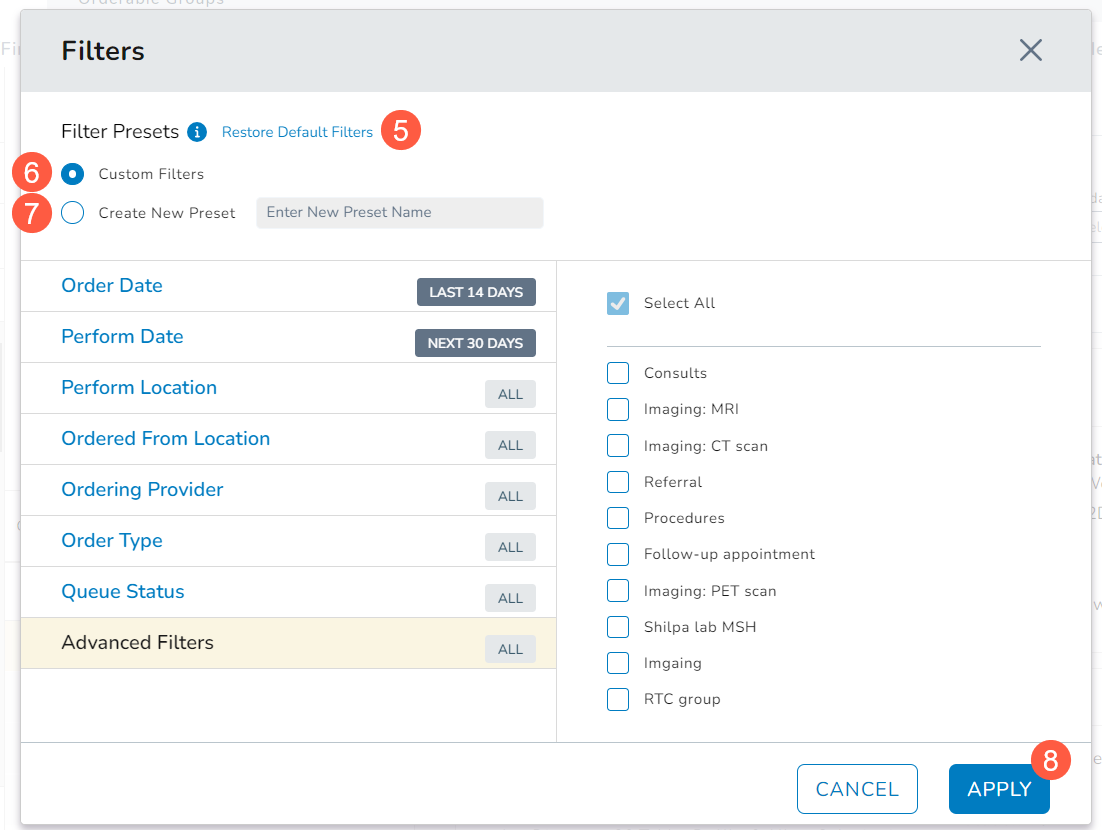The width and height of the screenshot is (1102, 830).
Task: Select the Custom Filters radio button
Action: (x=72, y=174)
